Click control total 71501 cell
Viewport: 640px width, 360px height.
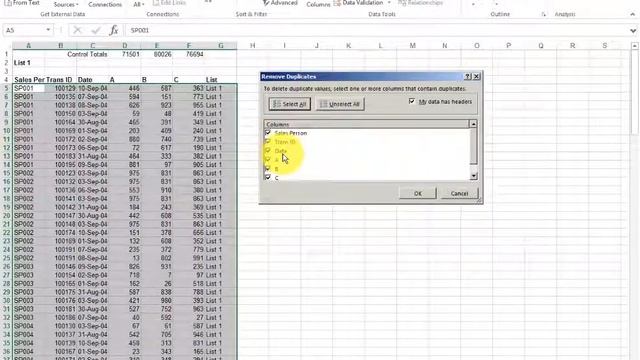[x=125, y=54]
